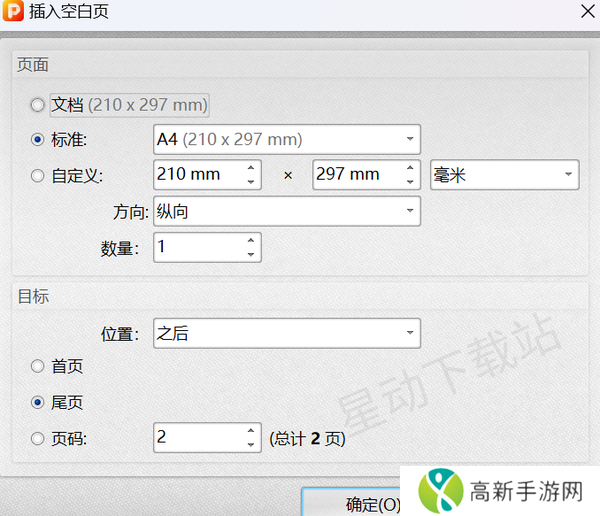600x516 pixels.
Task: Click the orange PDF app icon in title bar
Action: (x=13, y=10)
